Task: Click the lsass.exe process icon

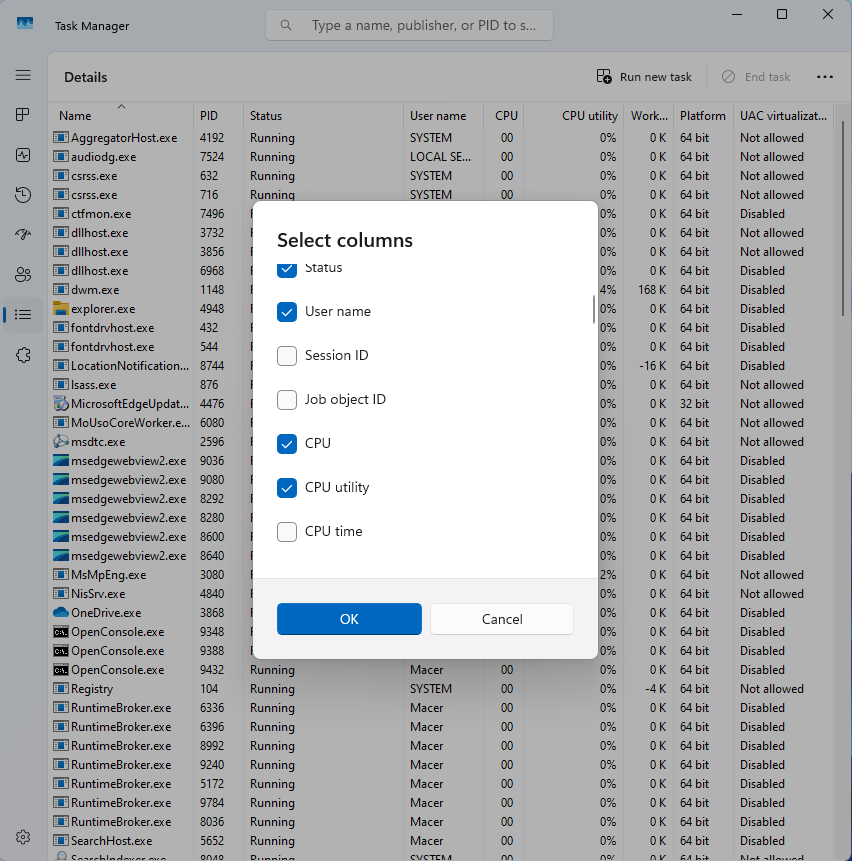Action: (x=60, y=384)
